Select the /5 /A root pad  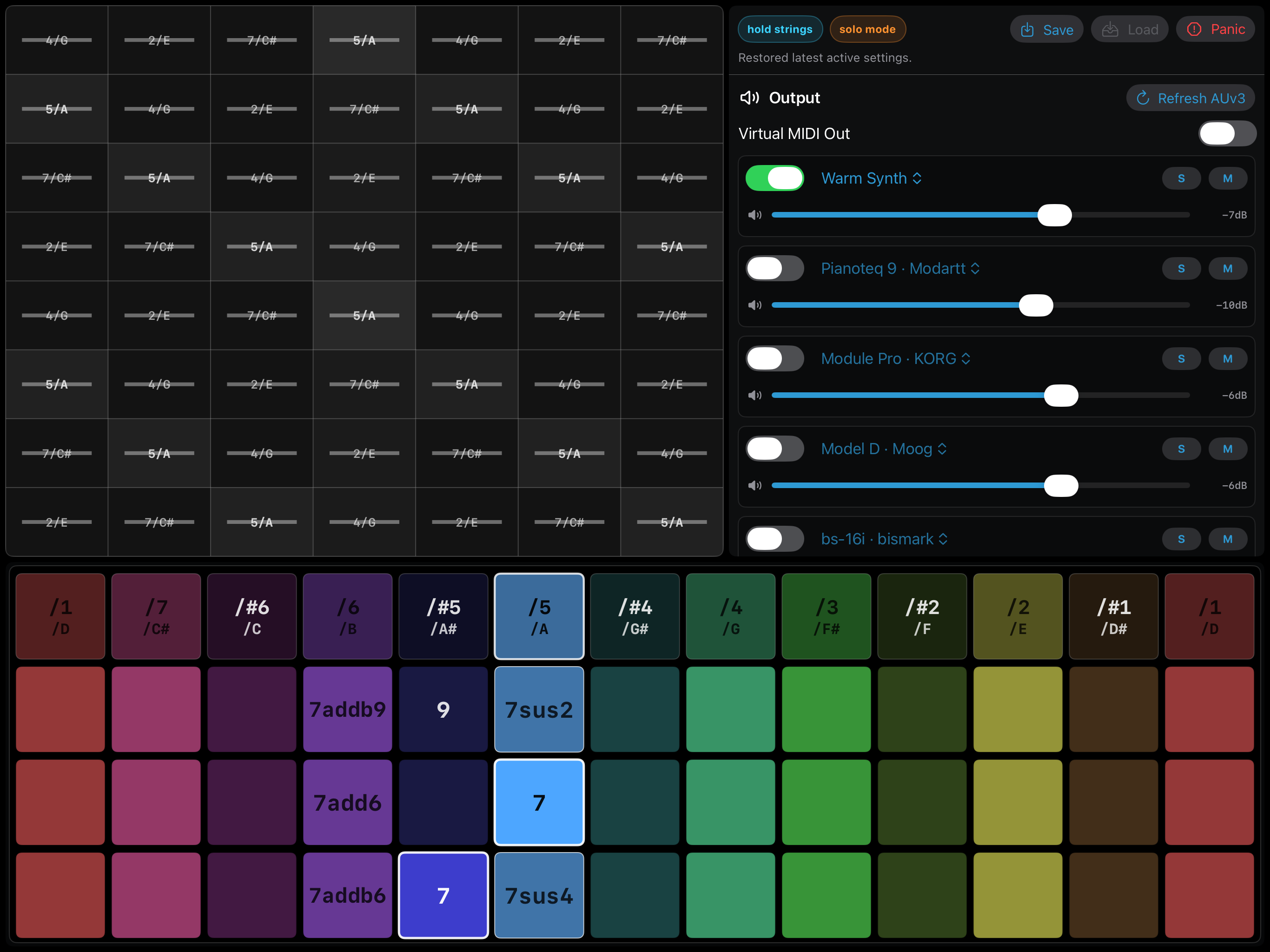pyautogui.click(x=539, y=616)
